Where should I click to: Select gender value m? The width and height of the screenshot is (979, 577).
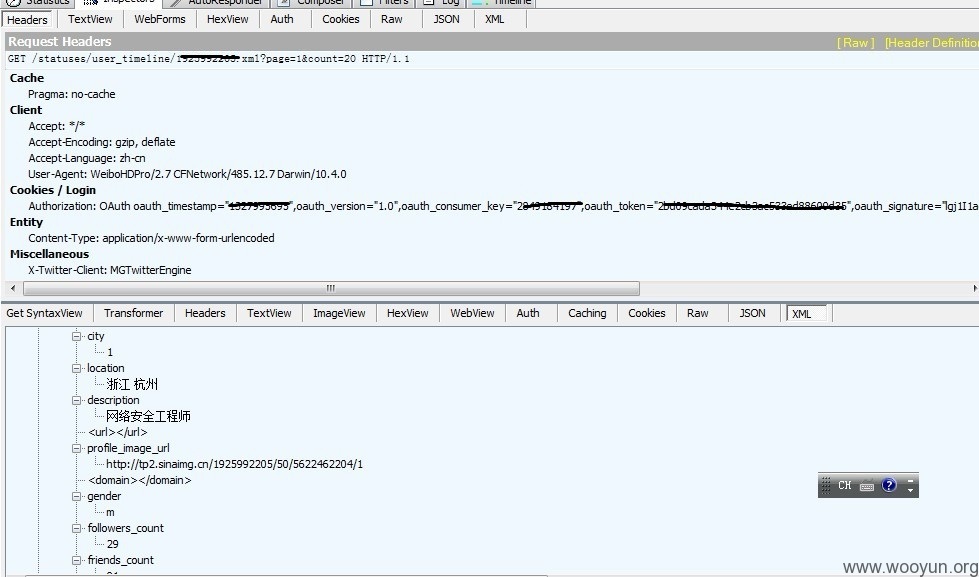[111, 512]
